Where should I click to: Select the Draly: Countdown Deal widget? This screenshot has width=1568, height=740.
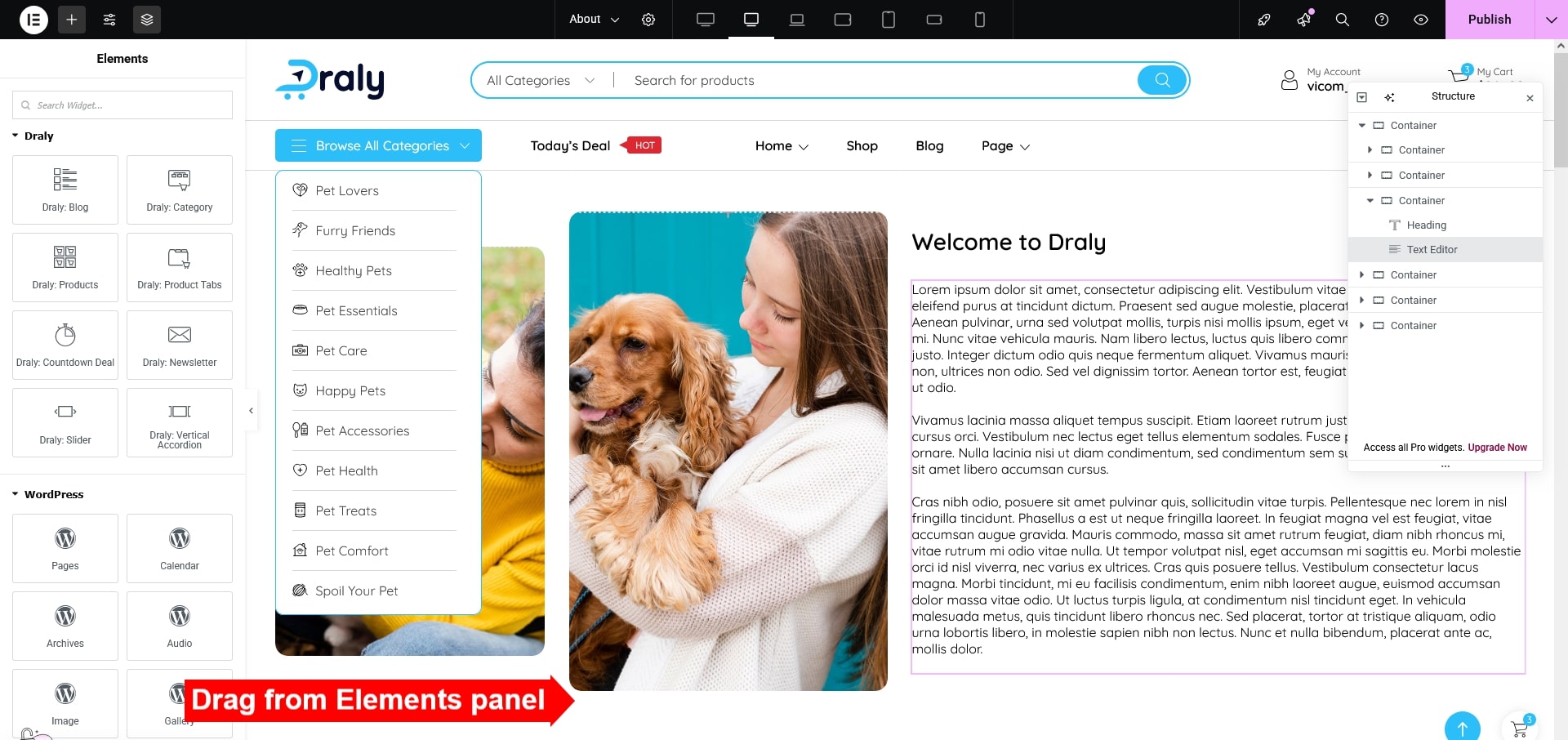[65, 345]
